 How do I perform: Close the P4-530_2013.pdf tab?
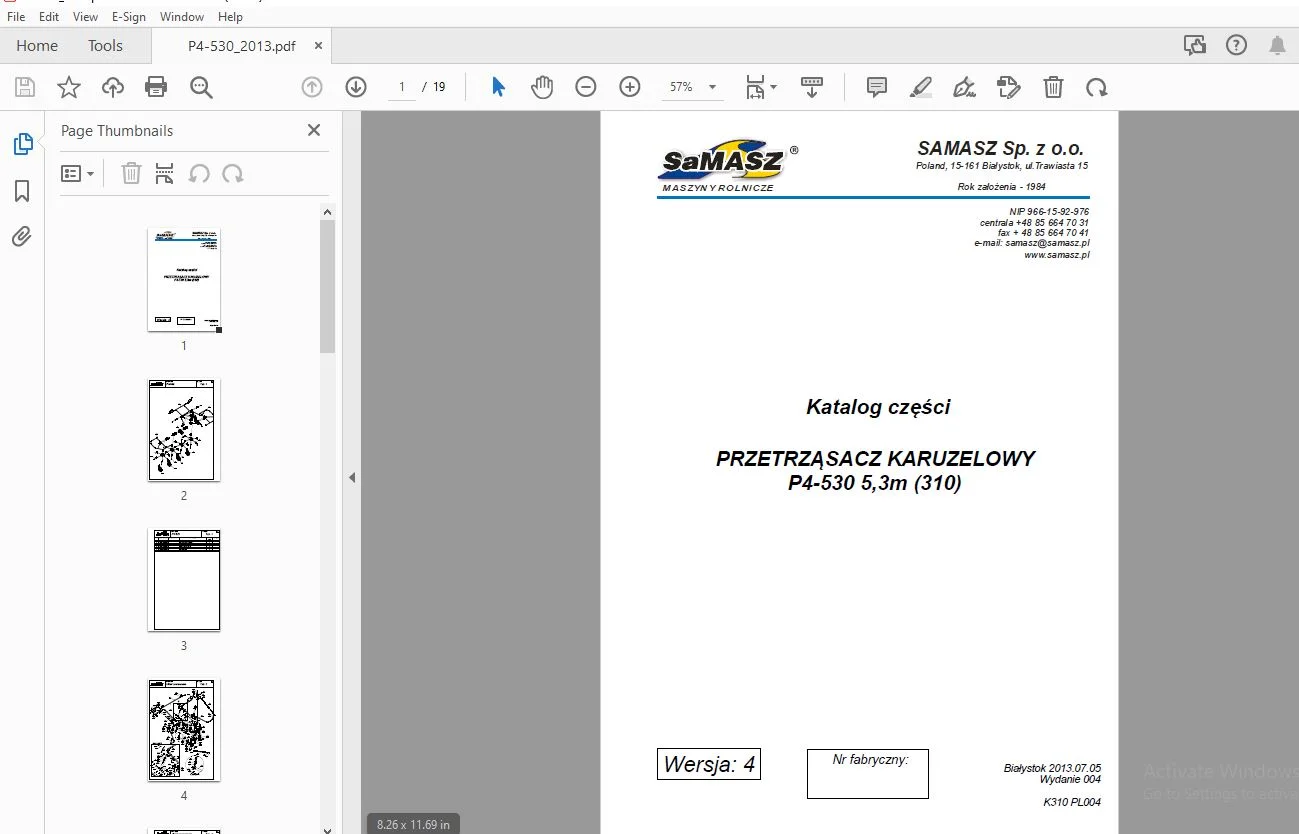tap(318, 46)
